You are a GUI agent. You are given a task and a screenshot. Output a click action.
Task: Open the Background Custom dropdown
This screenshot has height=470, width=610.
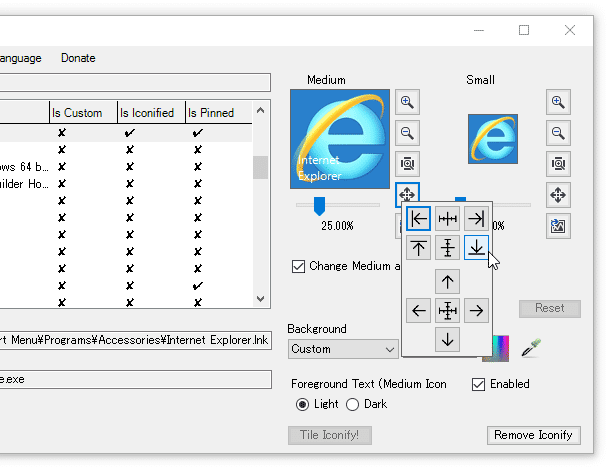tap(343, 349)
